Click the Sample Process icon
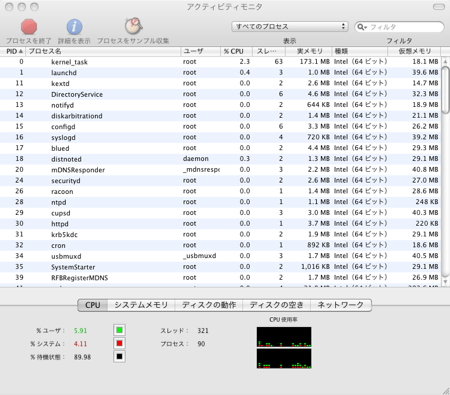Image resolution: width=450 pixels, height=395 pixels. click(x=133, y=26)
